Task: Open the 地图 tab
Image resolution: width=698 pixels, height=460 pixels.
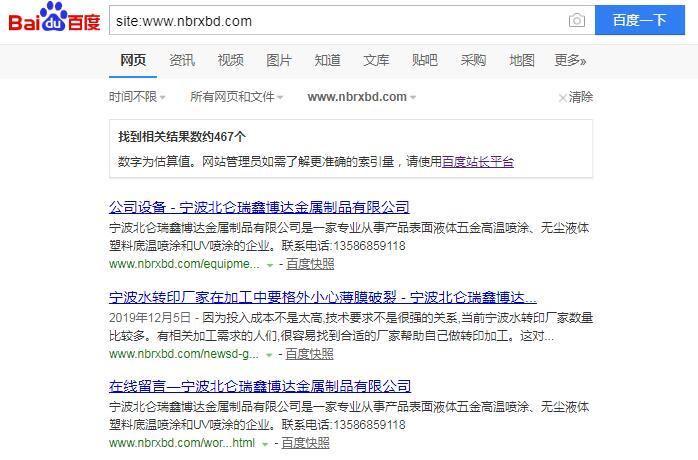Action: point(522,60)
